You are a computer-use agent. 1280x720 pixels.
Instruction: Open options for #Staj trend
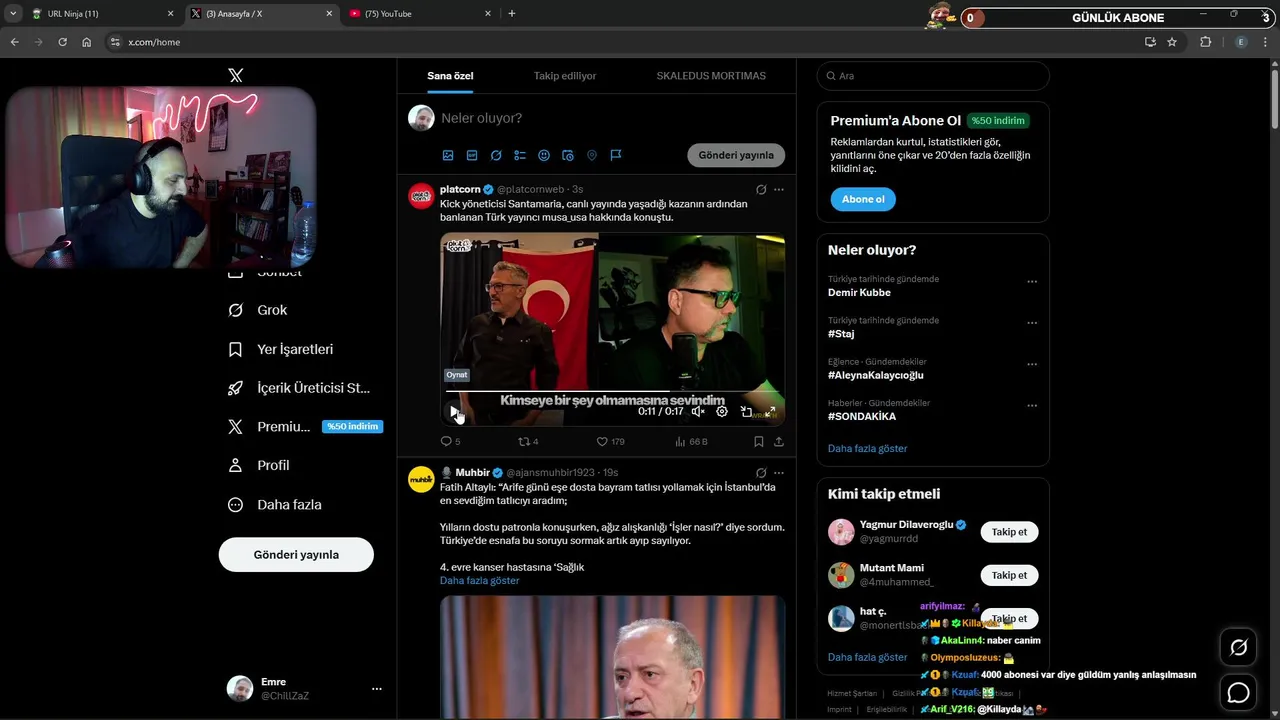point(1032,323)
